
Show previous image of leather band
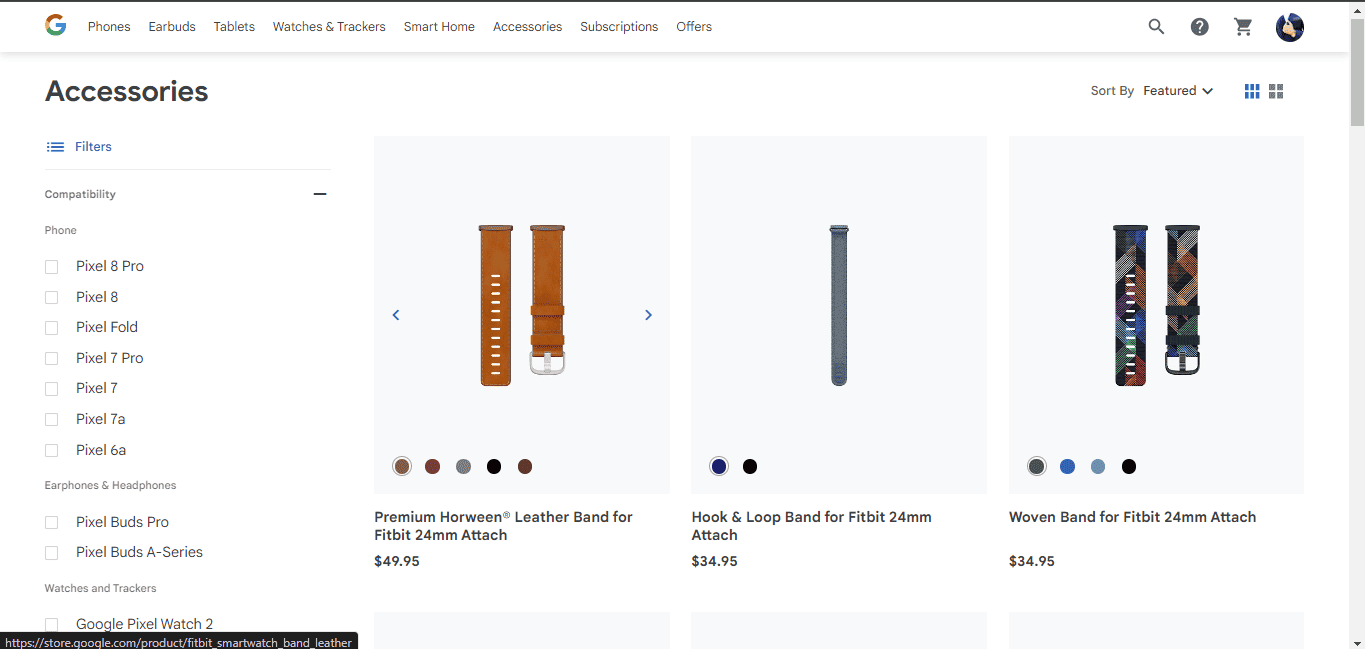point(396,315)
